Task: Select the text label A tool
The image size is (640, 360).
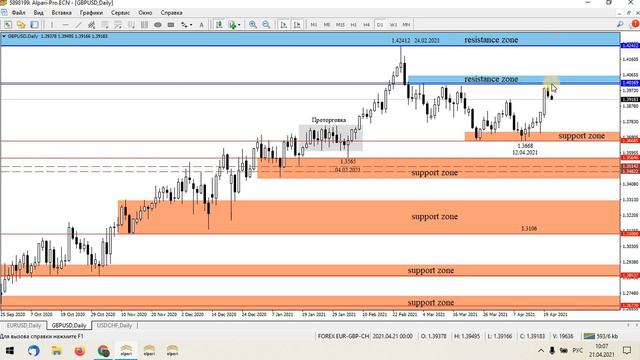Action: (201, 25)
